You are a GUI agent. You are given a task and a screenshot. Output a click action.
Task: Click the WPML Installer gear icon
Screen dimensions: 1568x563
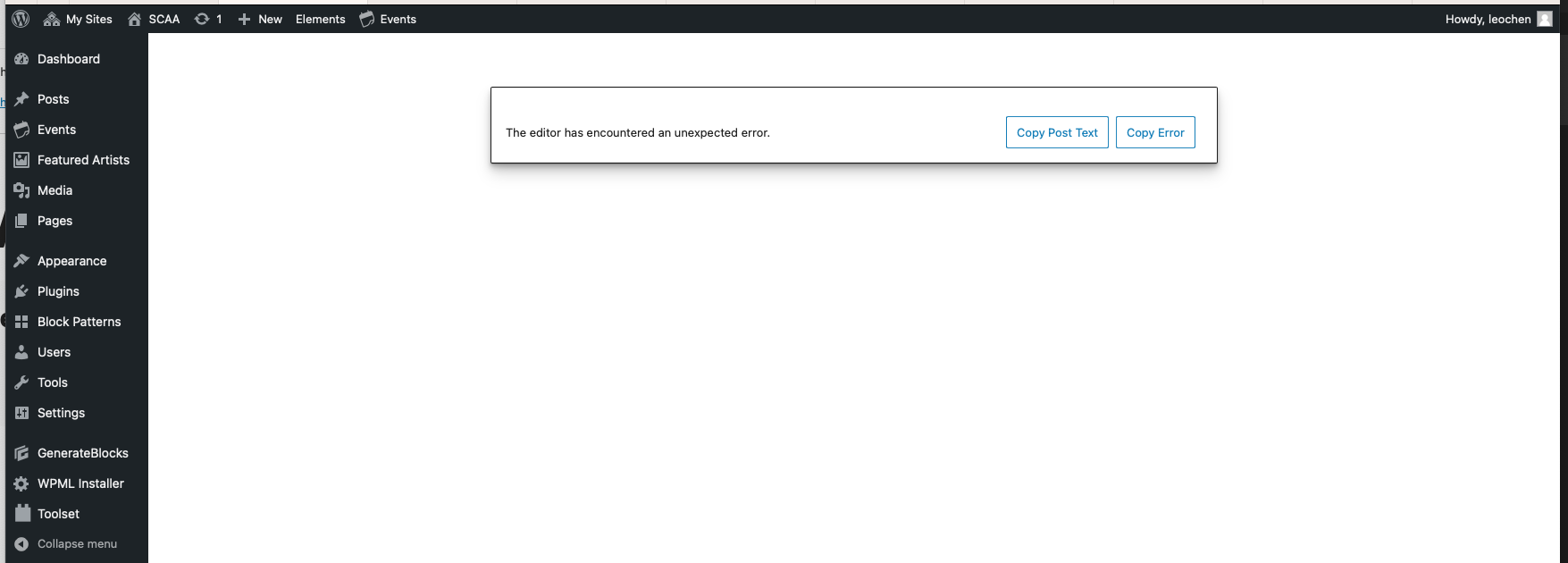coord(21,483)
